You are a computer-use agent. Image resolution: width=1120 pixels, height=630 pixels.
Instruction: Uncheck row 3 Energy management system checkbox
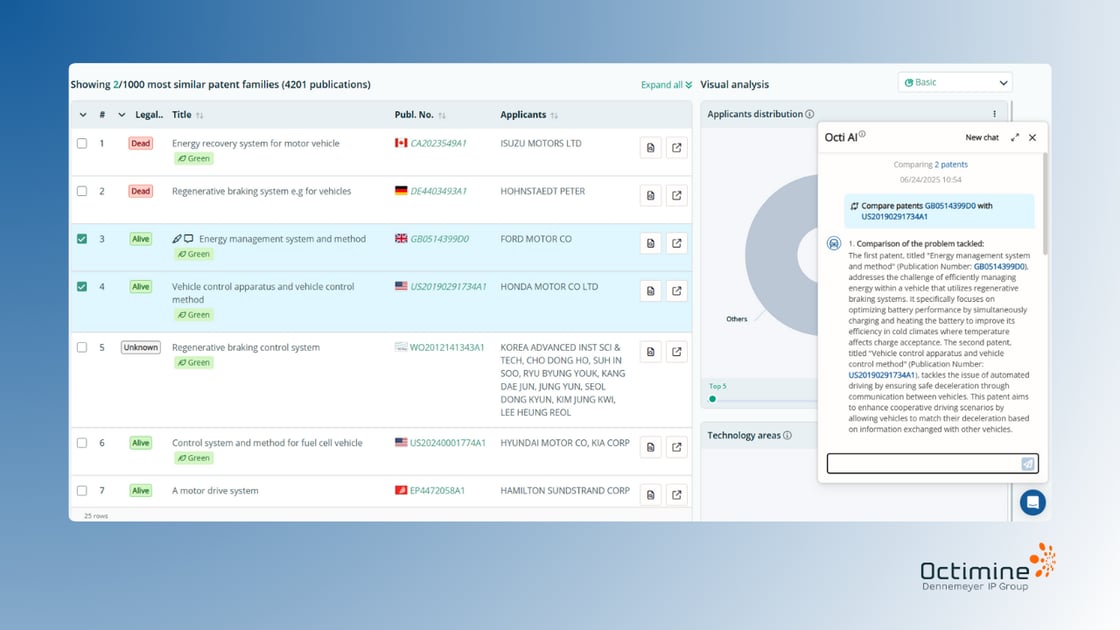(82, 239)
